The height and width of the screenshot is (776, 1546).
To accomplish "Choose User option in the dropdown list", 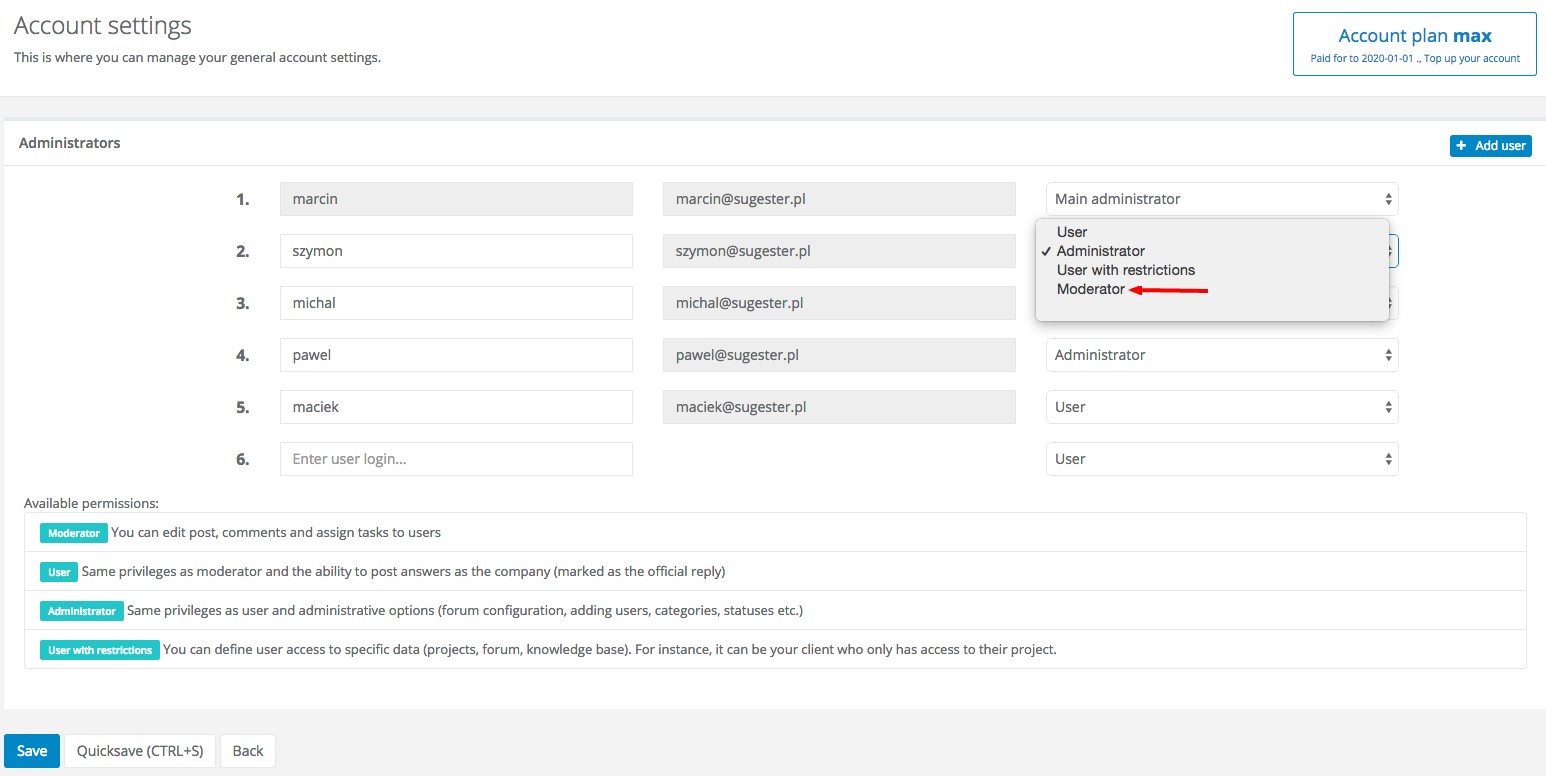I will click(x=1072, y=232).
